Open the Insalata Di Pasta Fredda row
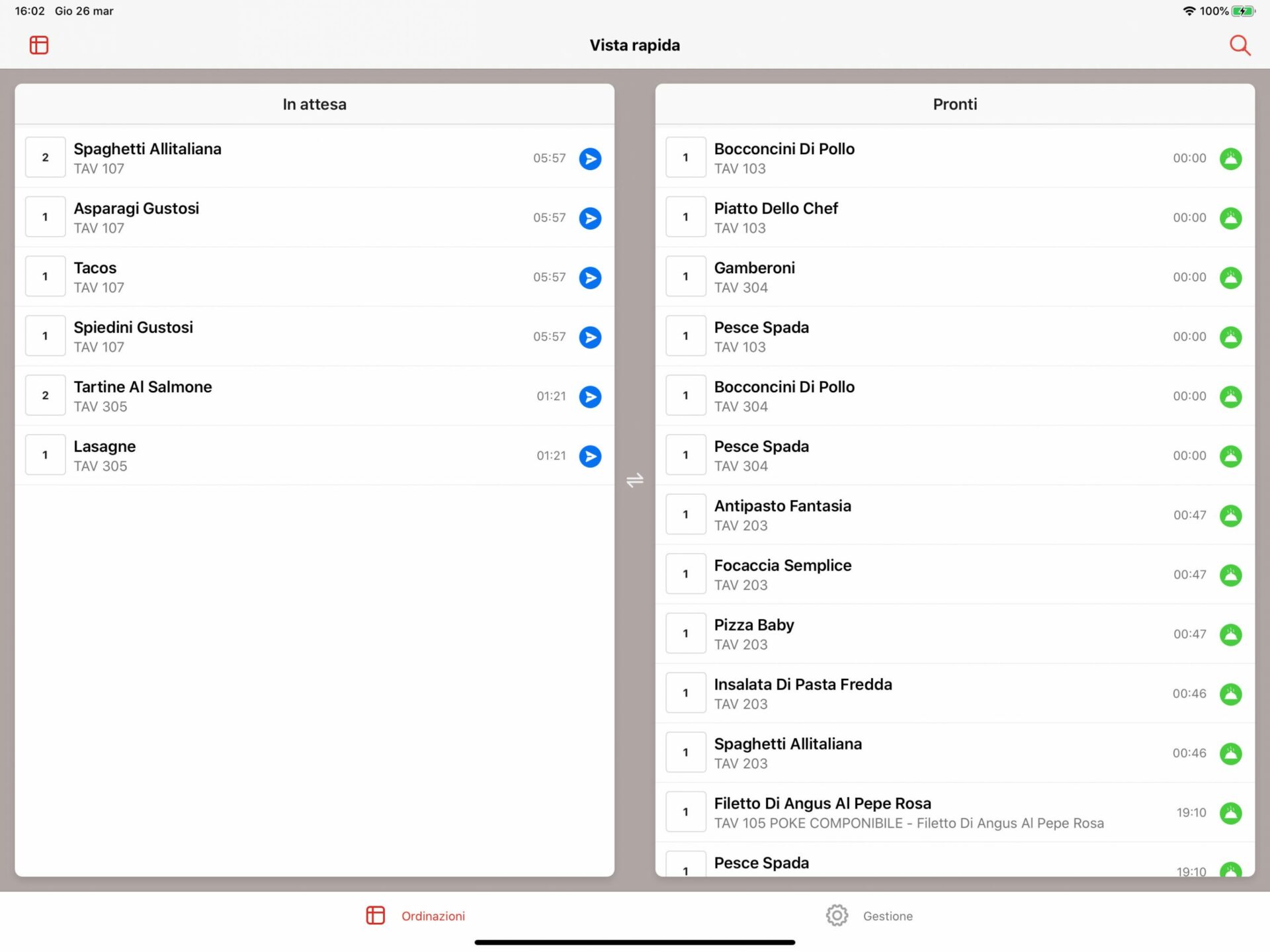The image size is (1270, 952). click(954, 694)
